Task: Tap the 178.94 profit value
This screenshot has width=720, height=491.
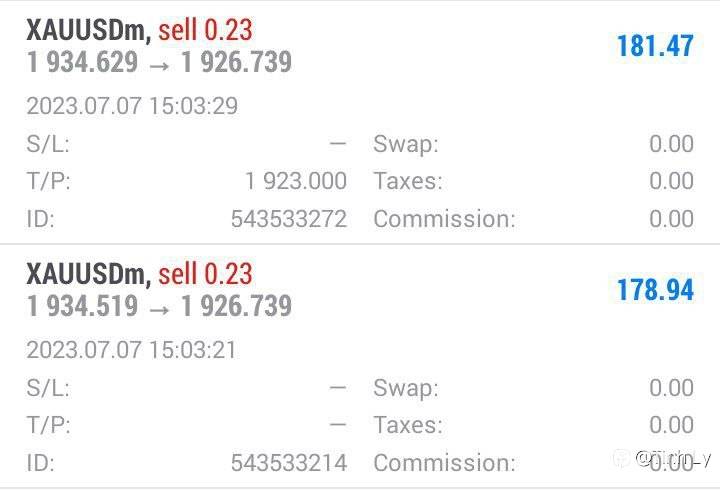Action: (655, 290)
